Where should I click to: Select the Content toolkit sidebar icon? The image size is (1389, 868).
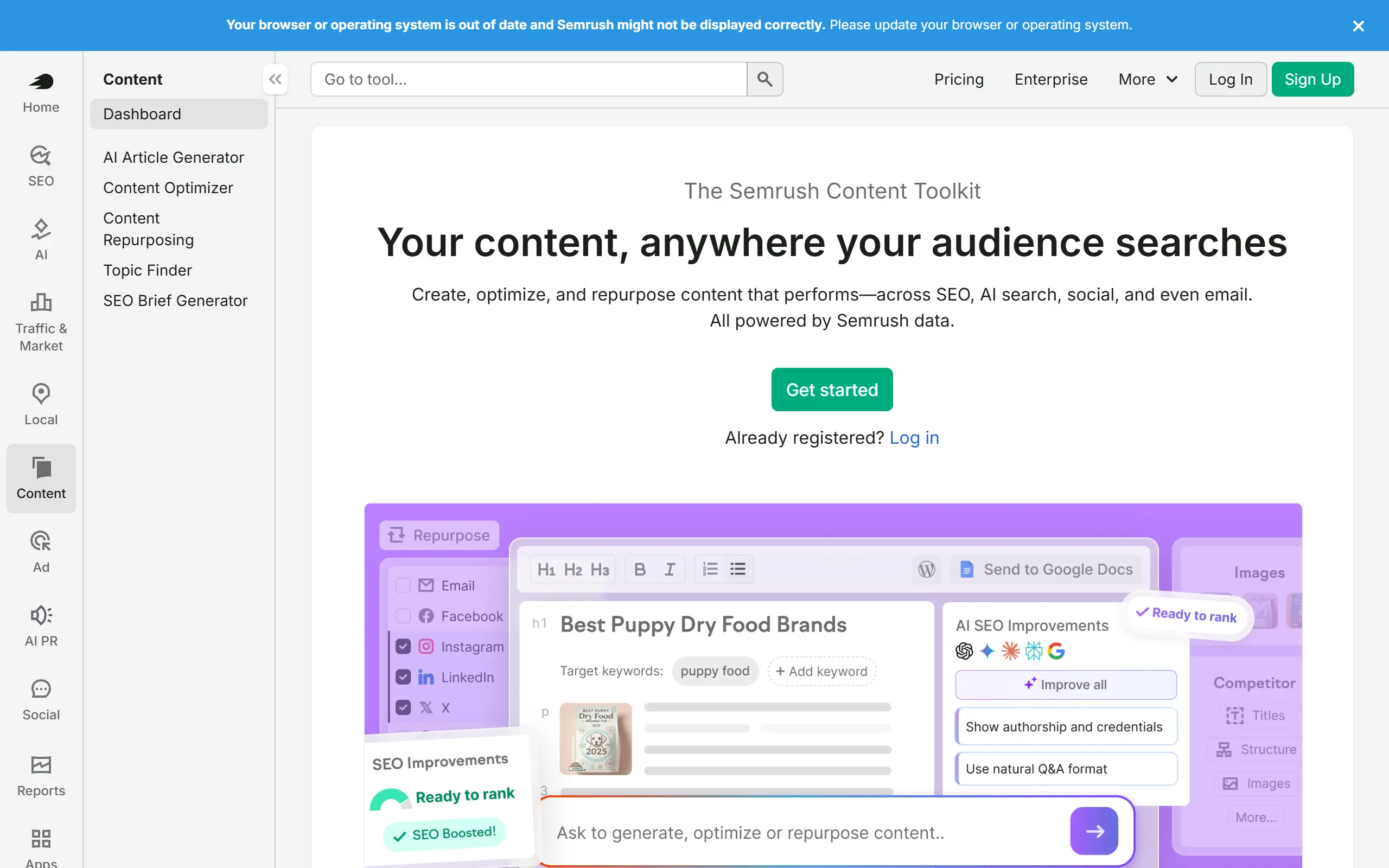pos(41,478)
